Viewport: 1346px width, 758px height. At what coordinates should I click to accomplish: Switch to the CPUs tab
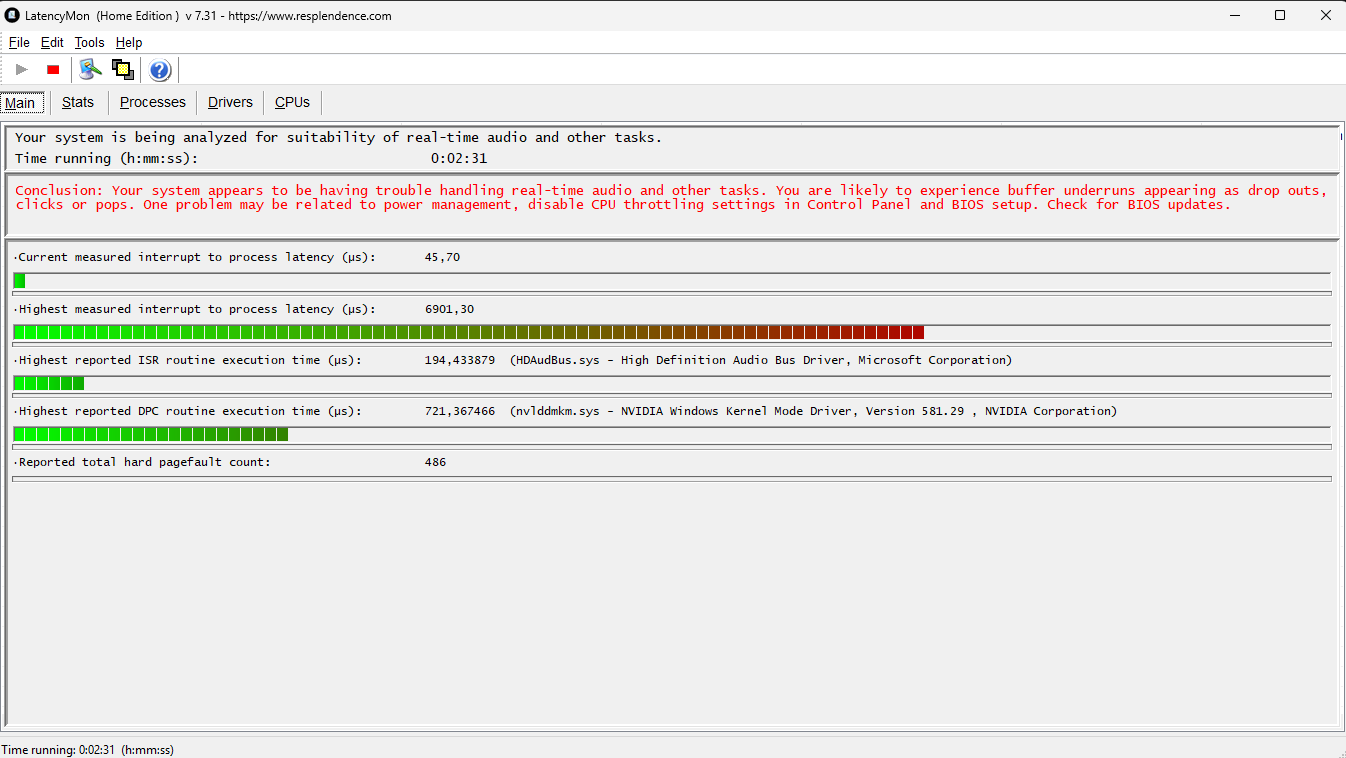tap(293, 102)
